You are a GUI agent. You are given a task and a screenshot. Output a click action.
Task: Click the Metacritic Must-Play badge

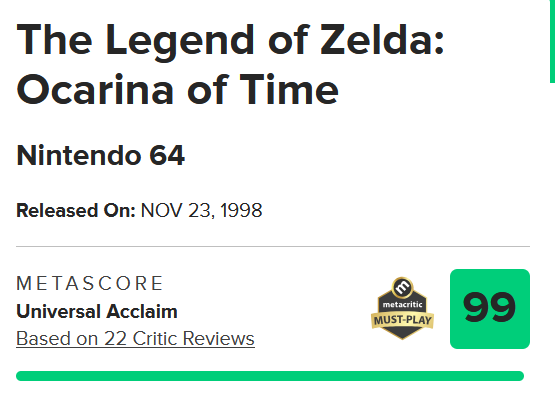(x=402, y=308)
